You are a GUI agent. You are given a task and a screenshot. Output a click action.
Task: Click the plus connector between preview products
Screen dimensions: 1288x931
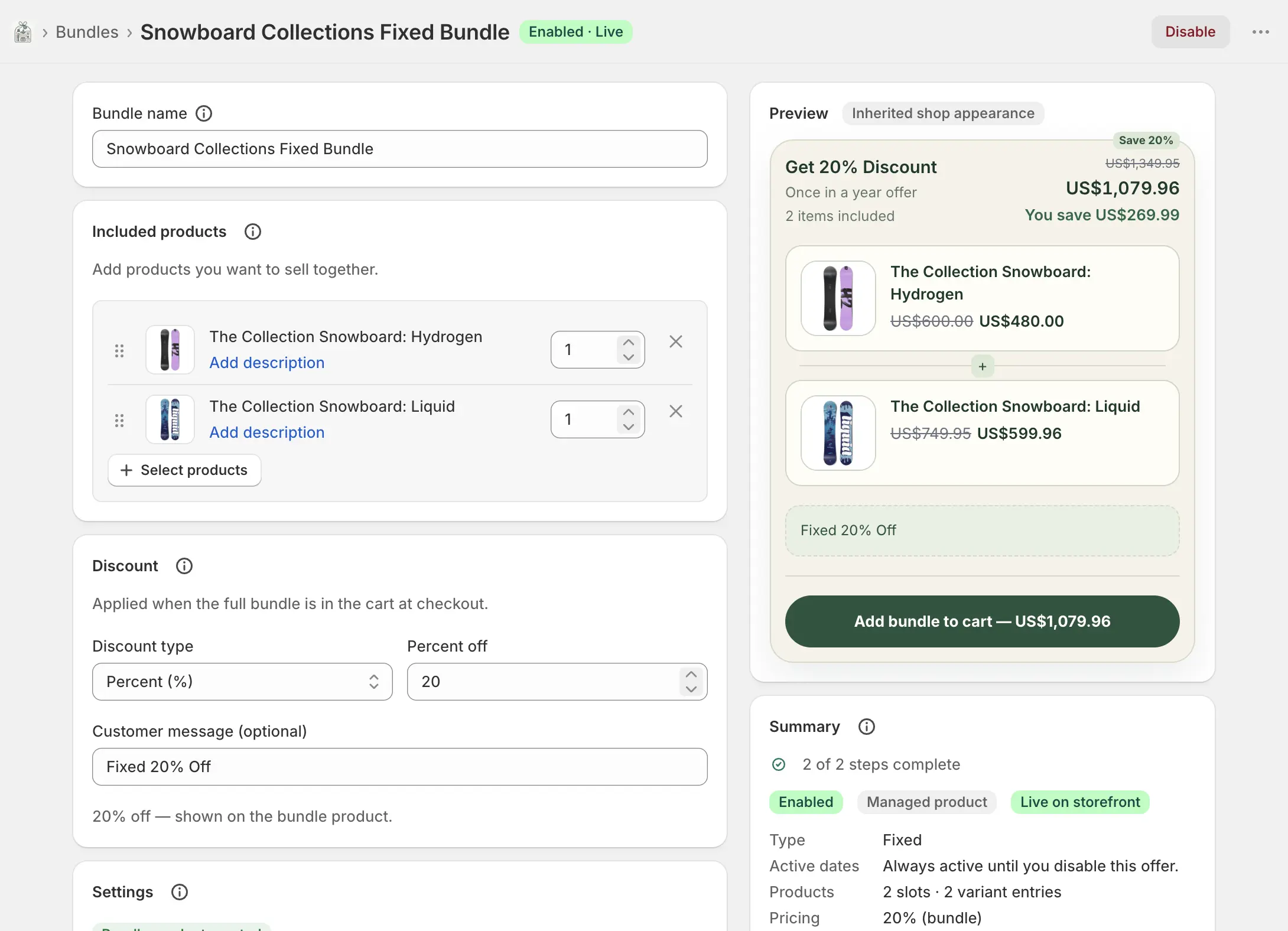[983, 366]
